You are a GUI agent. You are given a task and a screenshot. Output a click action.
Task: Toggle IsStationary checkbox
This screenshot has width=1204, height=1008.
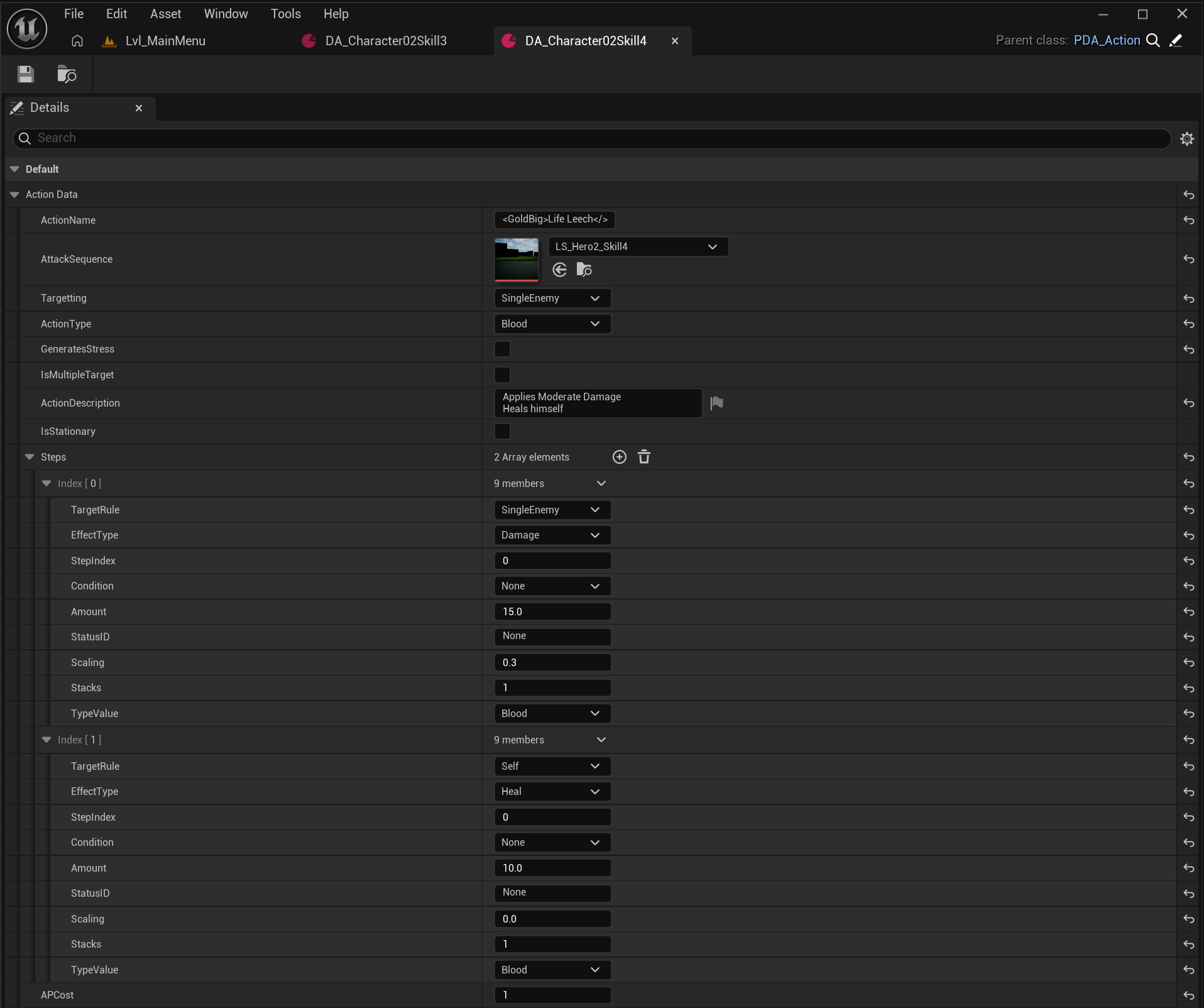[x=502, y=431]
